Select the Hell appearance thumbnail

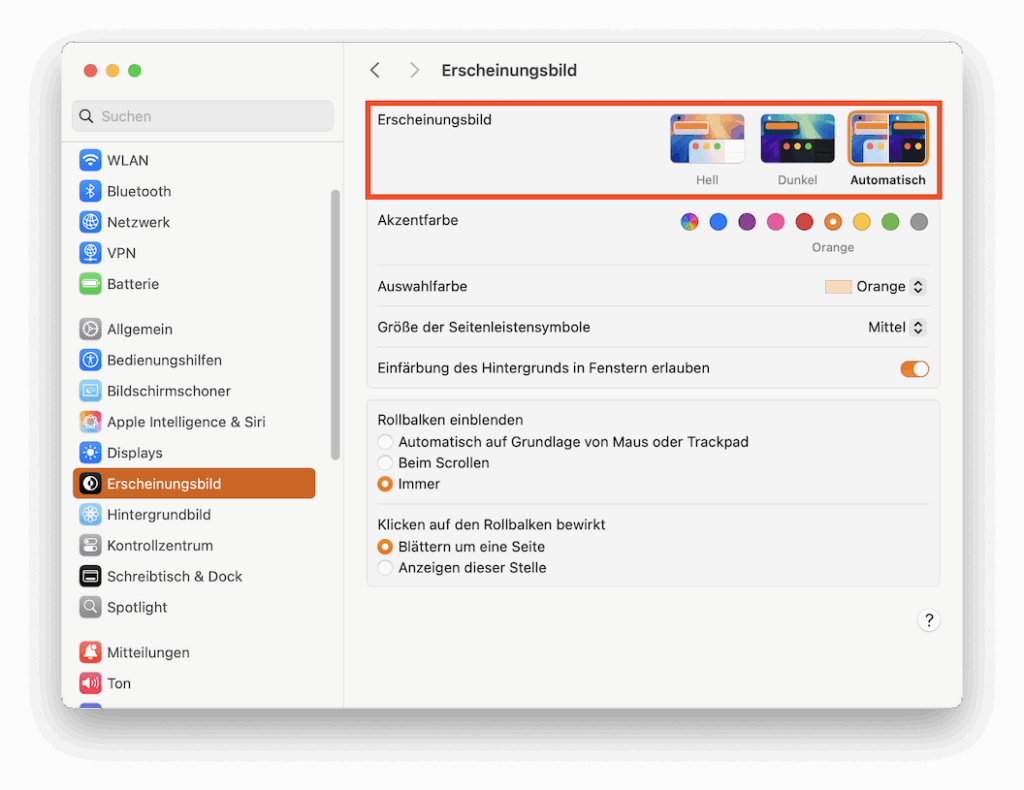(707, 138)
